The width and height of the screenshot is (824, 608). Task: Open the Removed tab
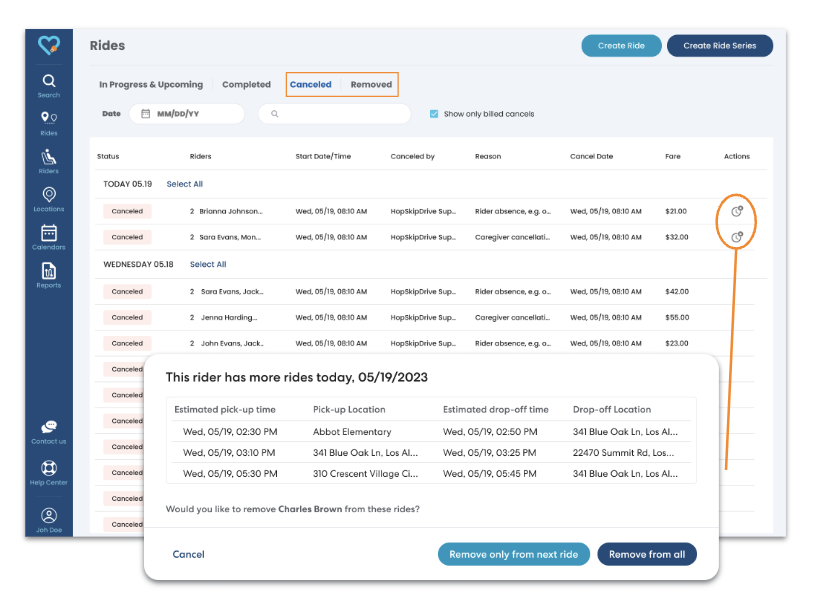pyautogui.click(x=370, y=84)
